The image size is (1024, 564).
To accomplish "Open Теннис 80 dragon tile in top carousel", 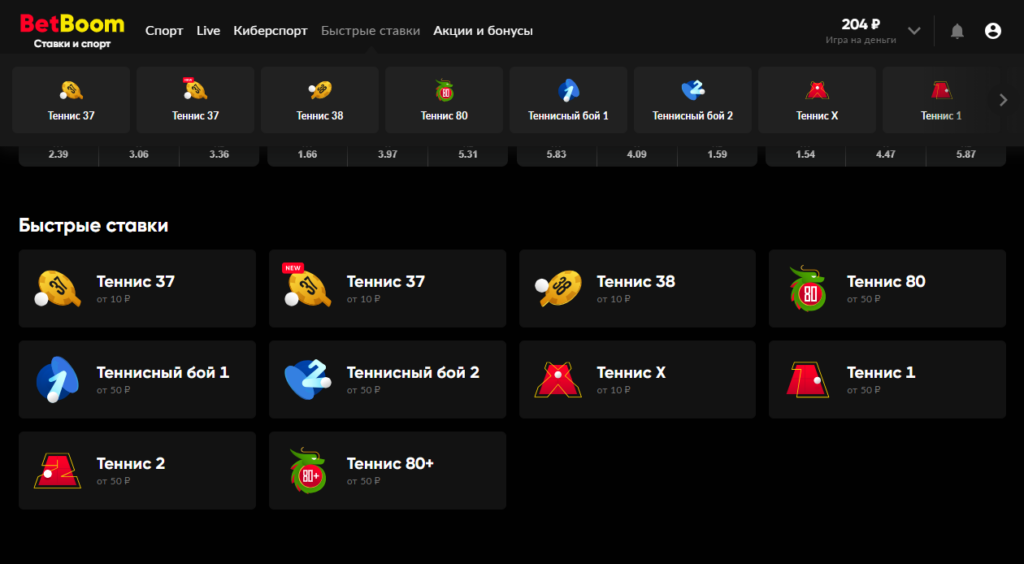I will (444, 100).
